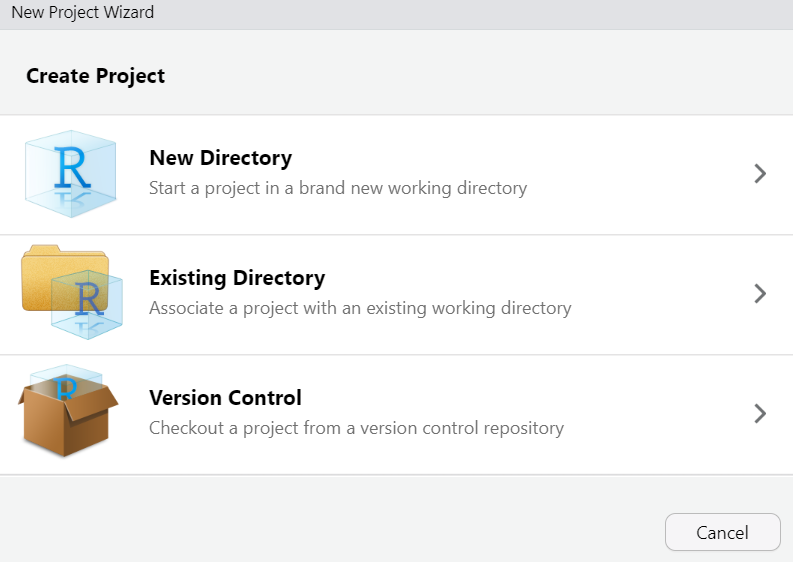Click 'Checkout a project from a version control repository'
Viewport: 793px width, 562px height.
point(356,428)
